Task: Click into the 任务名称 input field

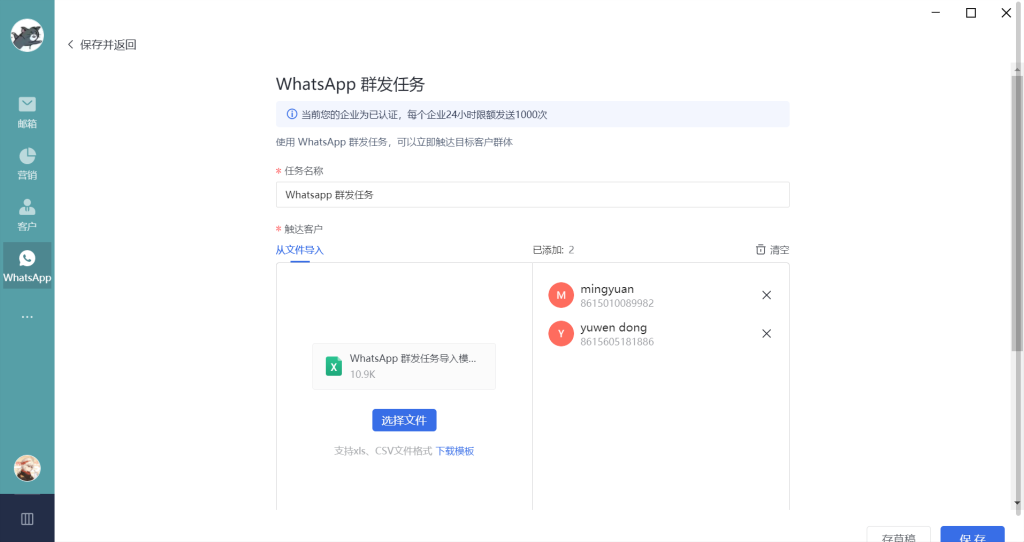Action: (532, 195)
